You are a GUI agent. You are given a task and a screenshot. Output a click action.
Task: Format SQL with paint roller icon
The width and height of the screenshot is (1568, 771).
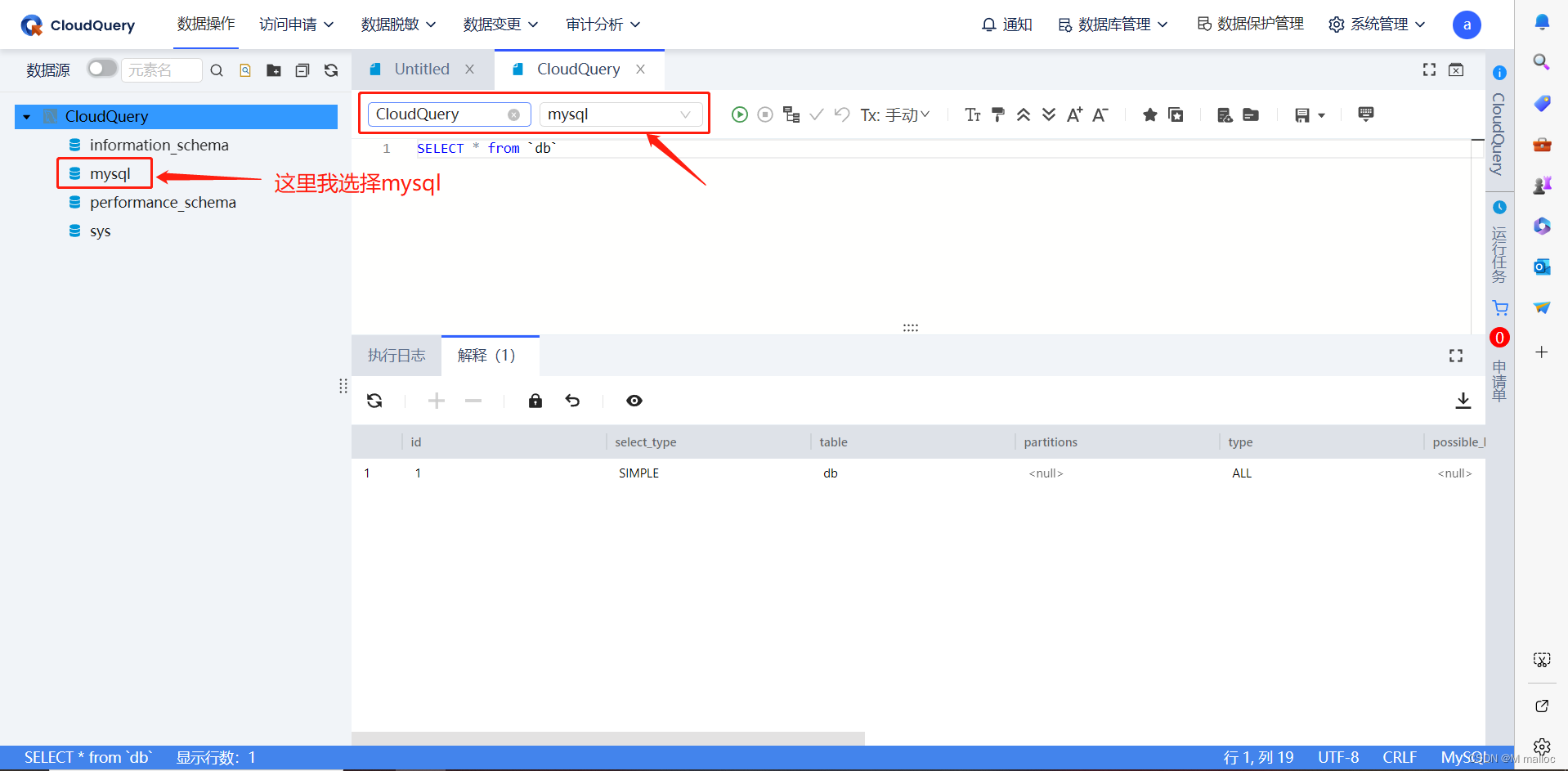998,114
